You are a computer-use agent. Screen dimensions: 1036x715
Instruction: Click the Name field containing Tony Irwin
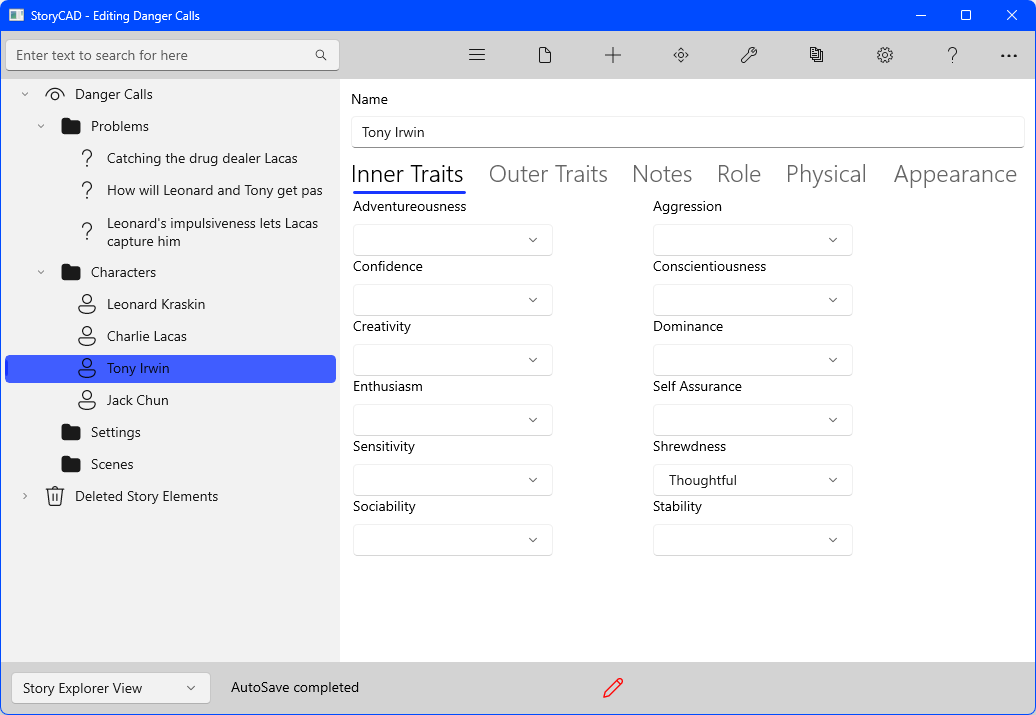[687, 132]
